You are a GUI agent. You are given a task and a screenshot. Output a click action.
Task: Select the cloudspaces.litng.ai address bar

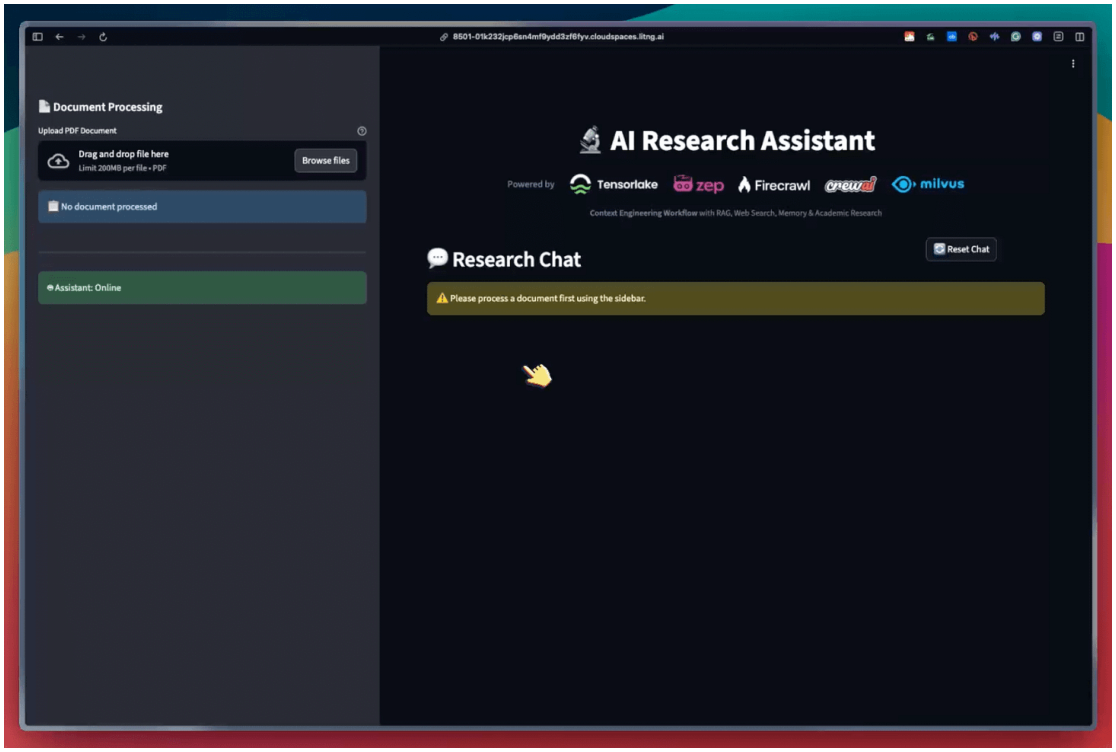coord(558,37)
